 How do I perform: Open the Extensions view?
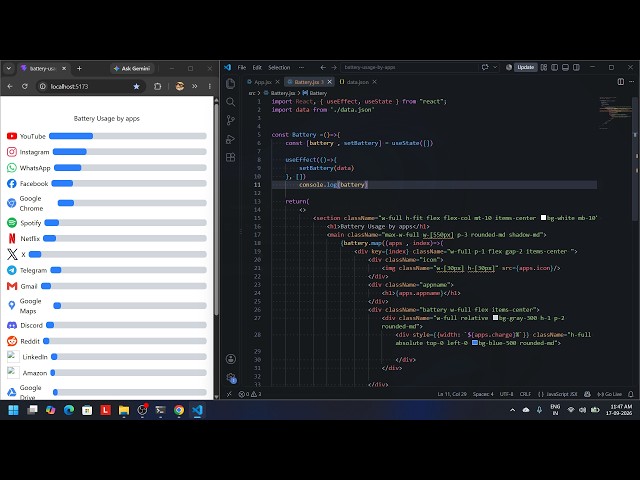231,158
